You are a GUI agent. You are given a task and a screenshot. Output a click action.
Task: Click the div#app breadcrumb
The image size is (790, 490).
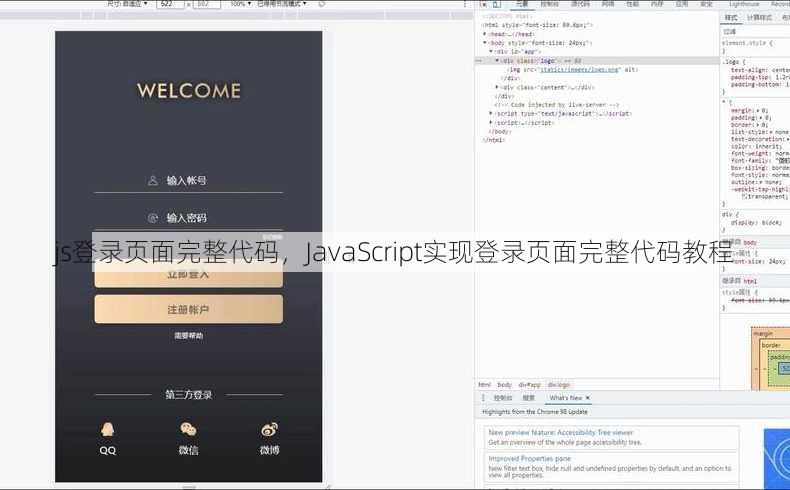click(x=530, y=385)
